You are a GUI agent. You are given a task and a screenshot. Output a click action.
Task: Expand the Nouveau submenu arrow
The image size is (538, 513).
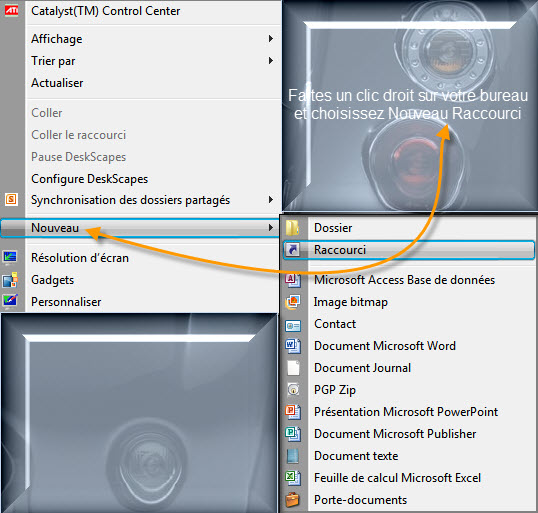coord(271,228)
